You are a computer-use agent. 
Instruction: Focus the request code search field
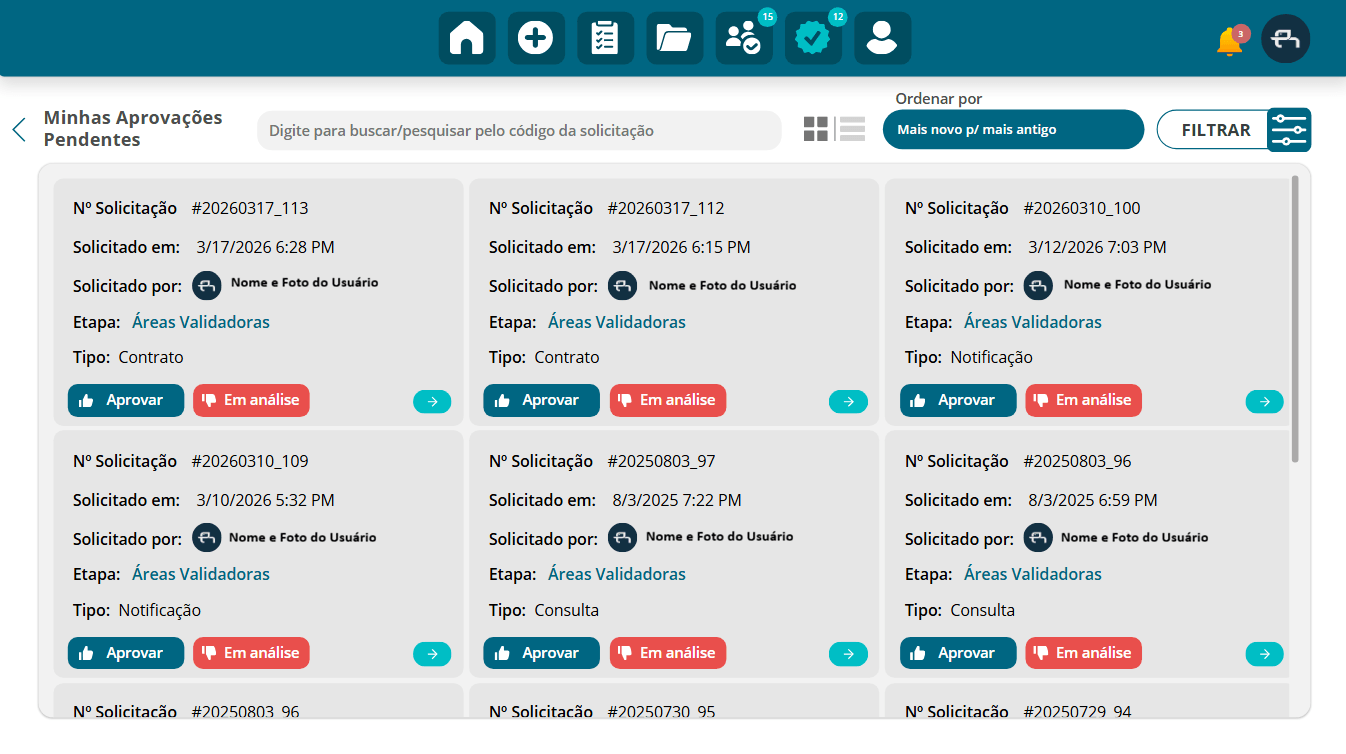(x=519, y=131)
